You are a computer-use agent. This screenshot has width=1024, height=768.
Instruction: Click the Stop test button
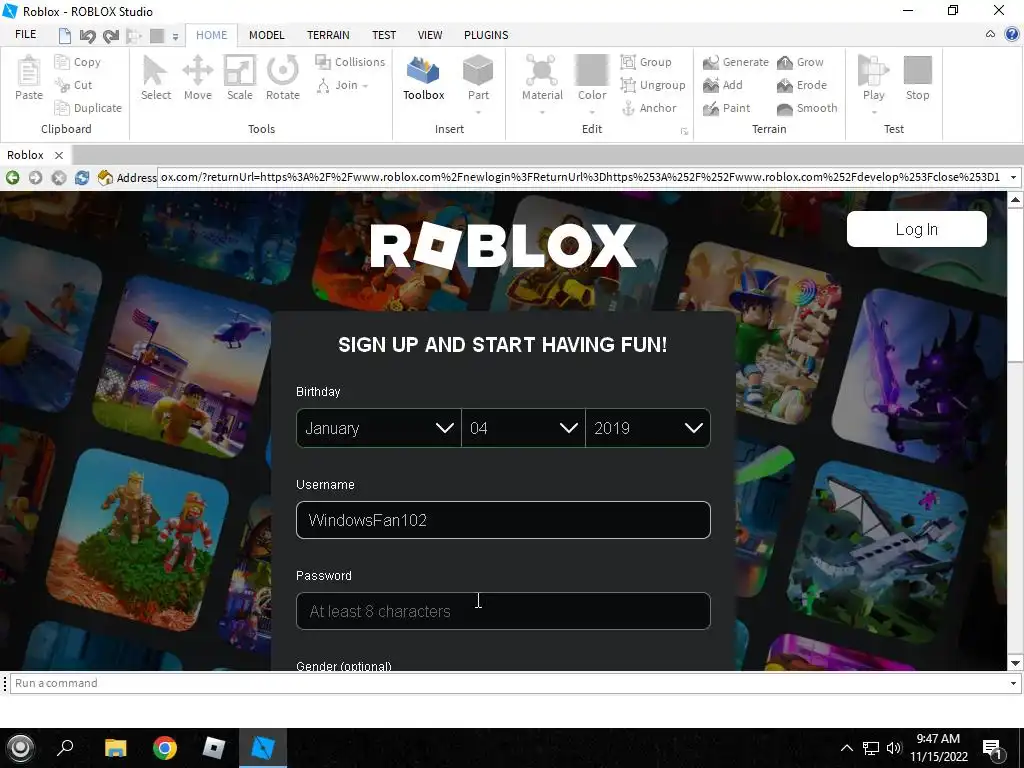point(918,78)
